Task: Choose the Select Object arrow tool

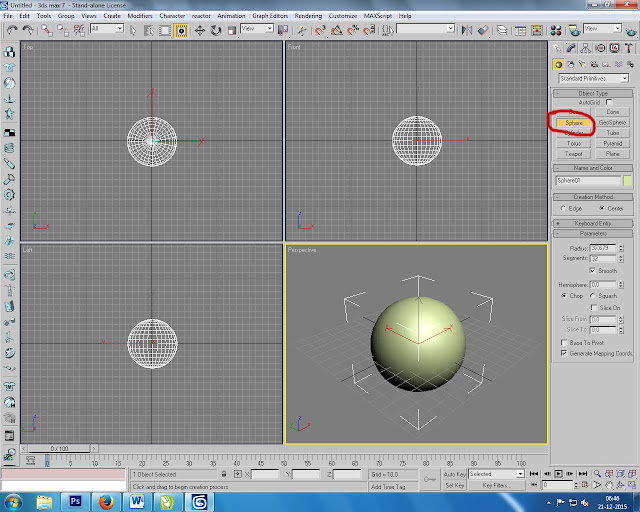Action: (x=133, y=30)
